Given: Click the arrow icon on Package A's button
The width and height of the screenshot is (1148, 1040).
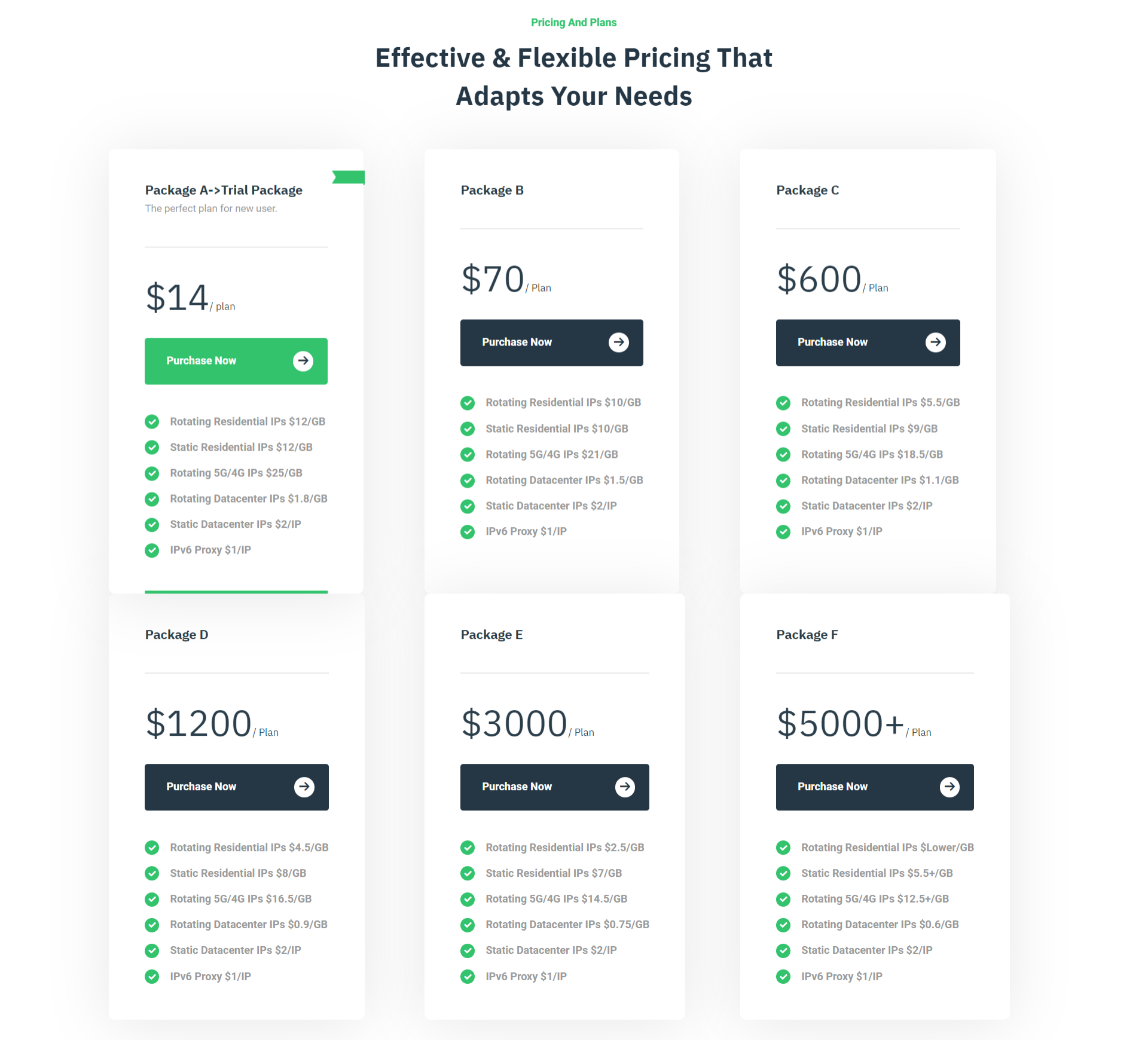Looking at the screenshot, I should pyautogui.click(x=303, y=361).
